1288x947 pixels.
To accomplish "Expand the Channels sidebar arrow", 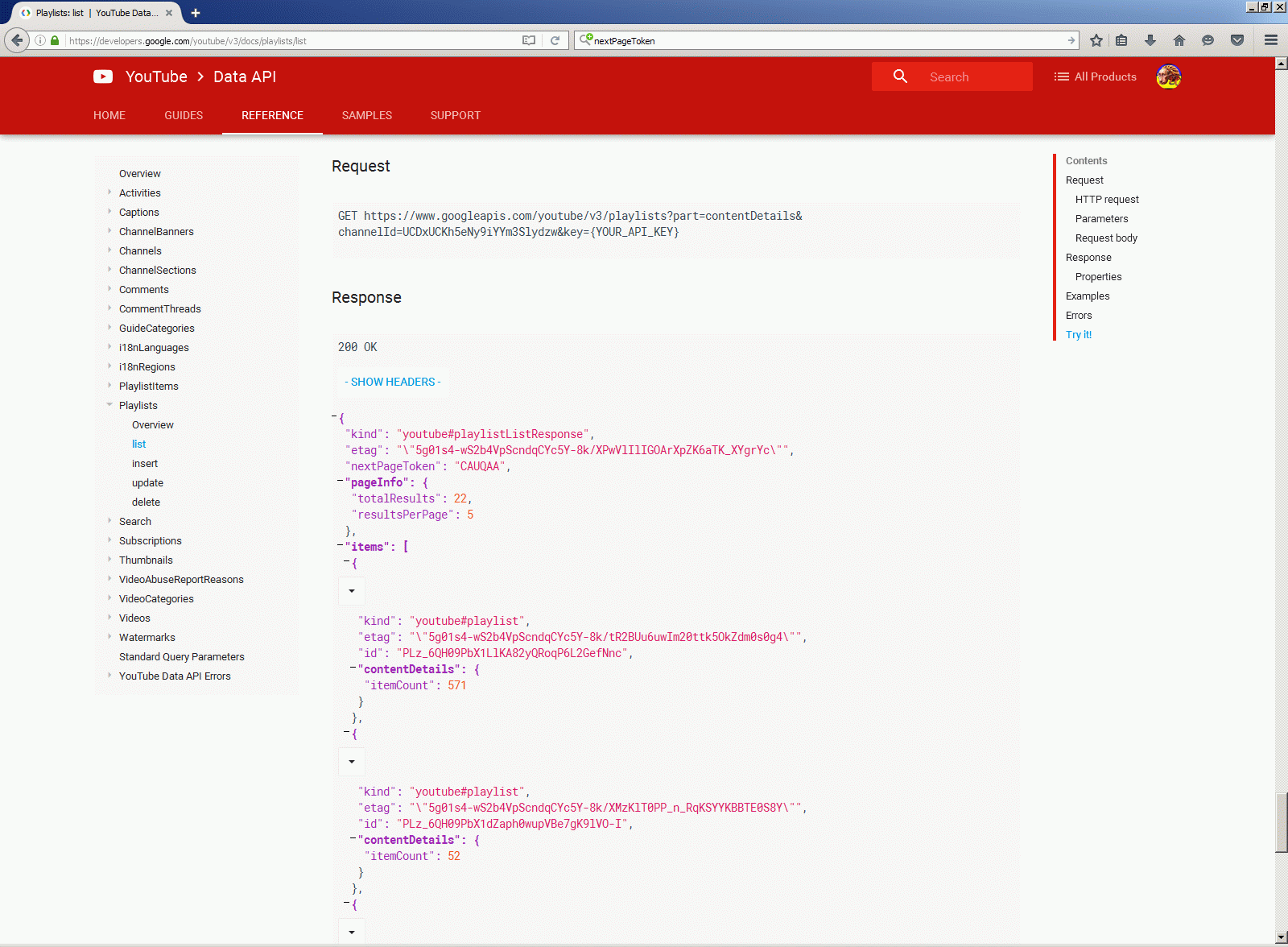I will (x=109, y=250).
